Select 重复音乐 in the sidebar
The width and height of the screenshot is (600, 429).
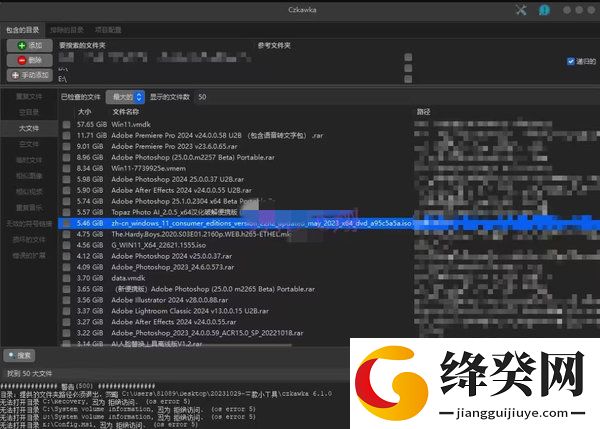coord(29,208)
